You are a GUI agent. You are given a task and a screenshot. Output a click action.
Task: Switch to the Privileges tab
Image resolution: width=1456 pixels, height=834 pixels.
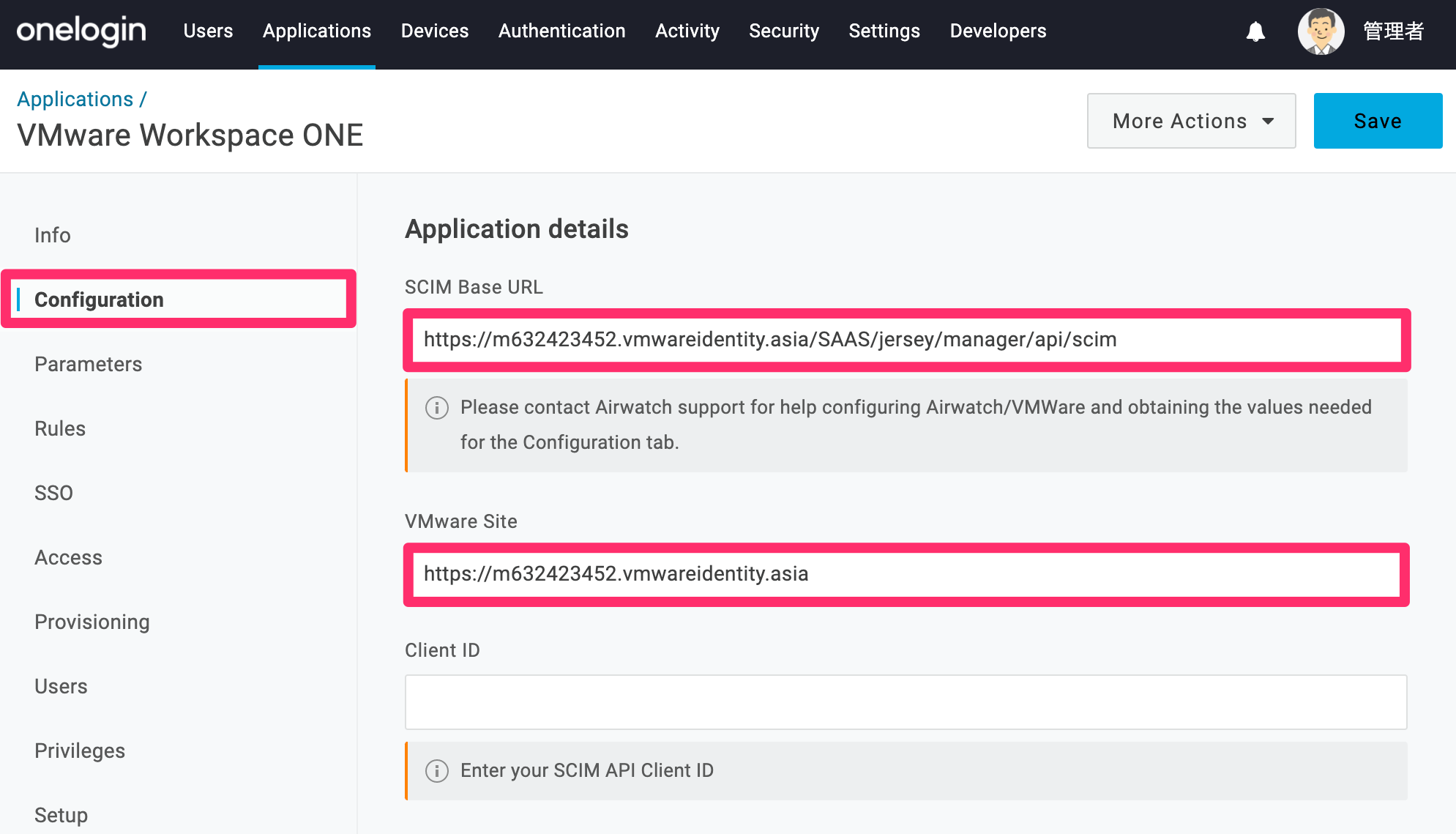coord(80,751)
